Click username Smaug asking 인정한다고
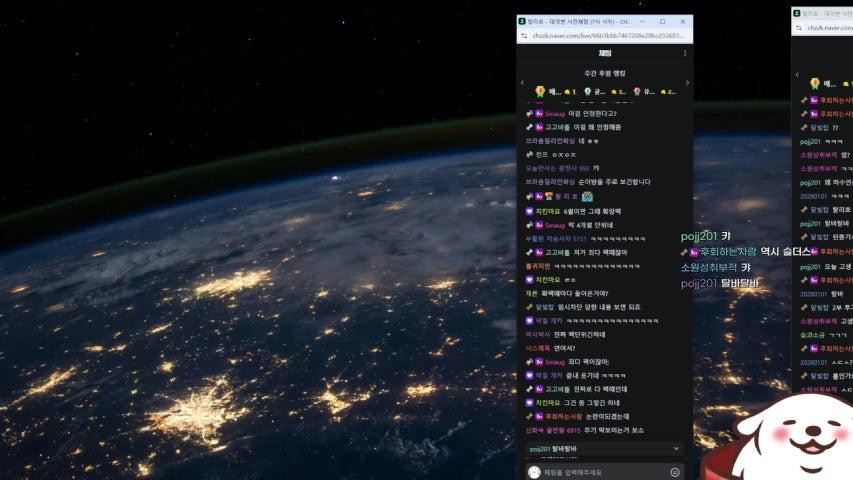This screenshot has width=853, height=480. click(x=554, y=114)
